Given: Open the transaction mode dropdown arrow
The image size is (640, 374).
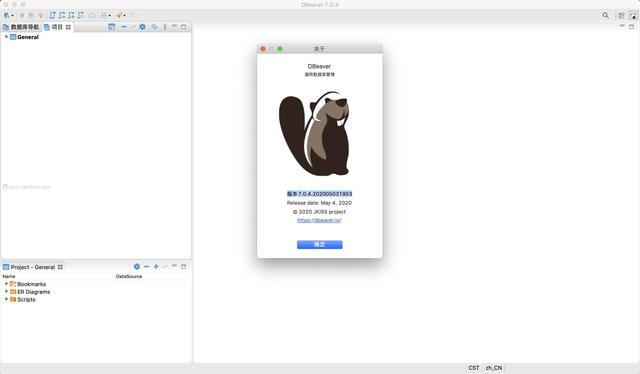Looking at the screenshot, I should coord(109,16).
